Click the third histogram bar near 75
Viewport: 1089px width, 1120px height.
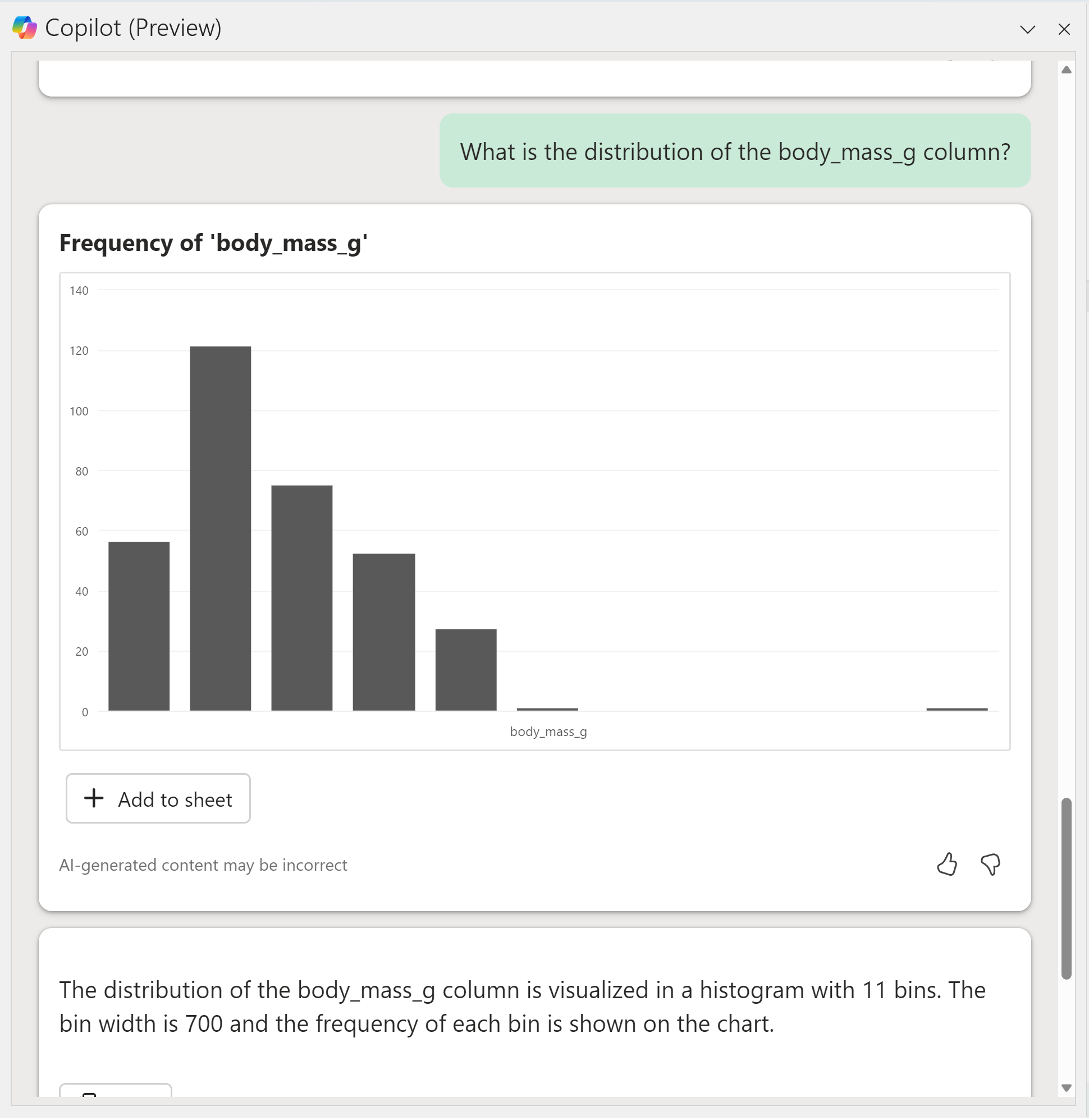pos(302,598)
